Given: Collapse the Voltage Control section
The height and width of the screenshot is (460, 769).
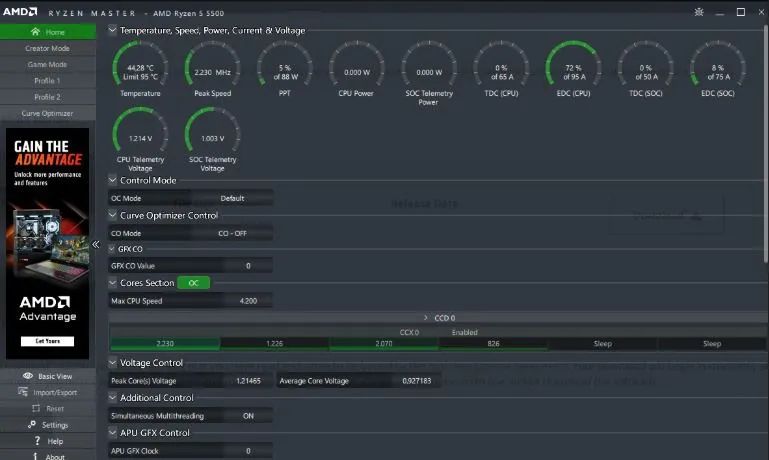Looking at the screenshot, I should pos(112,362).
